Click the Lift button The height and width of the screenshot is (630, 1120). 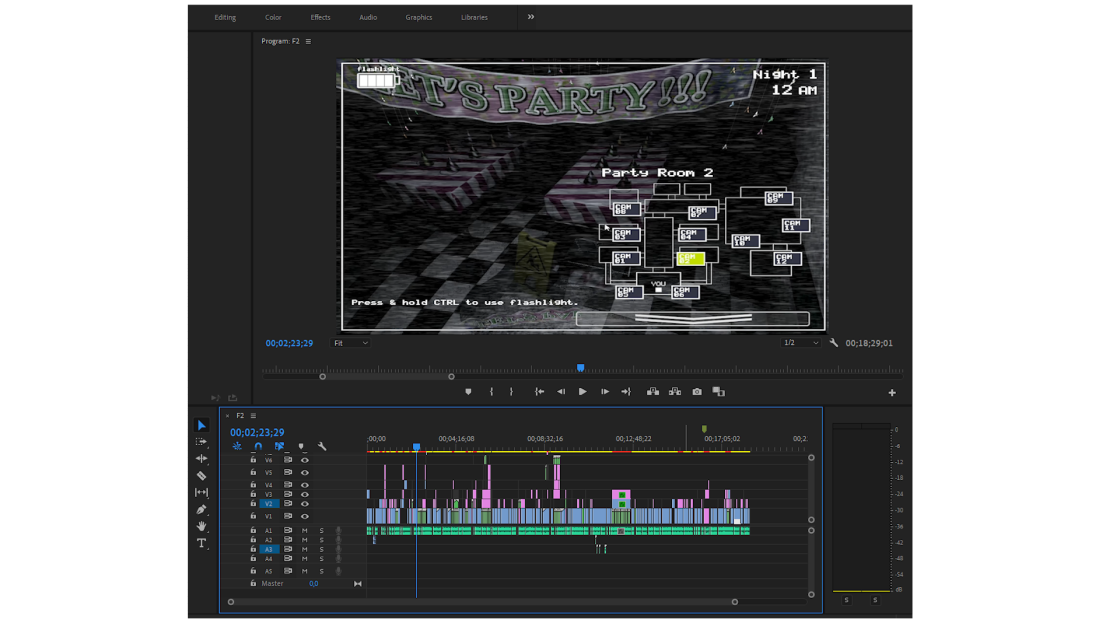tap(653, 392)
